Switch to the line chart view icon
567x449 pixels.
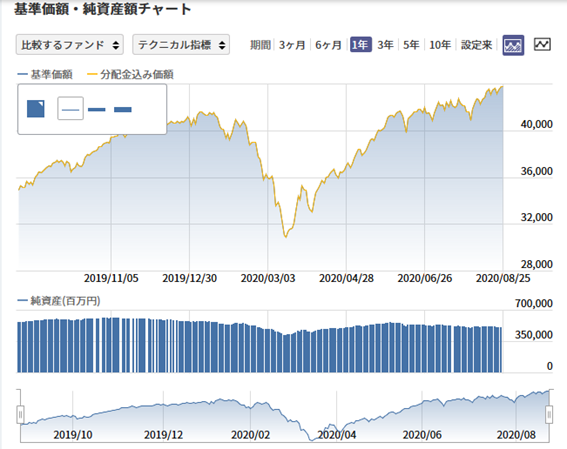(x=542, y=44)
